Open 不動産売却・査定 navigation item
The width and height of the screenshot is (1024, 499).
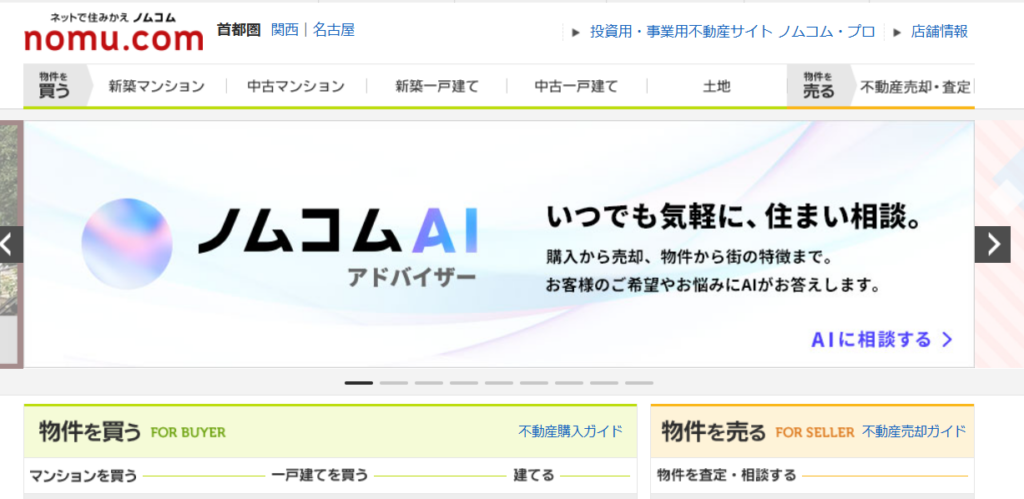click(x=915, y=87)
